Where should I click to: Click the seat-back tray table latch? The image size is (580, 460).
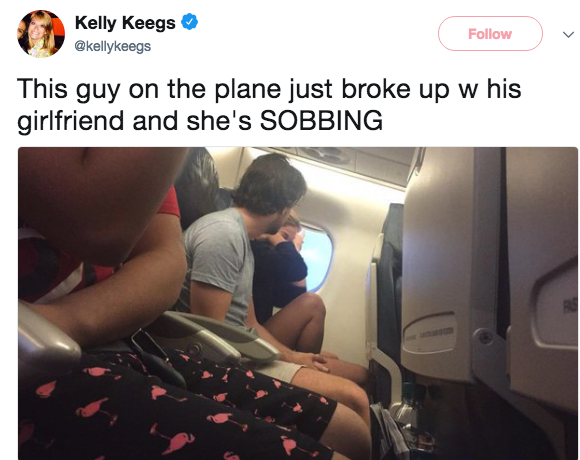485,337
